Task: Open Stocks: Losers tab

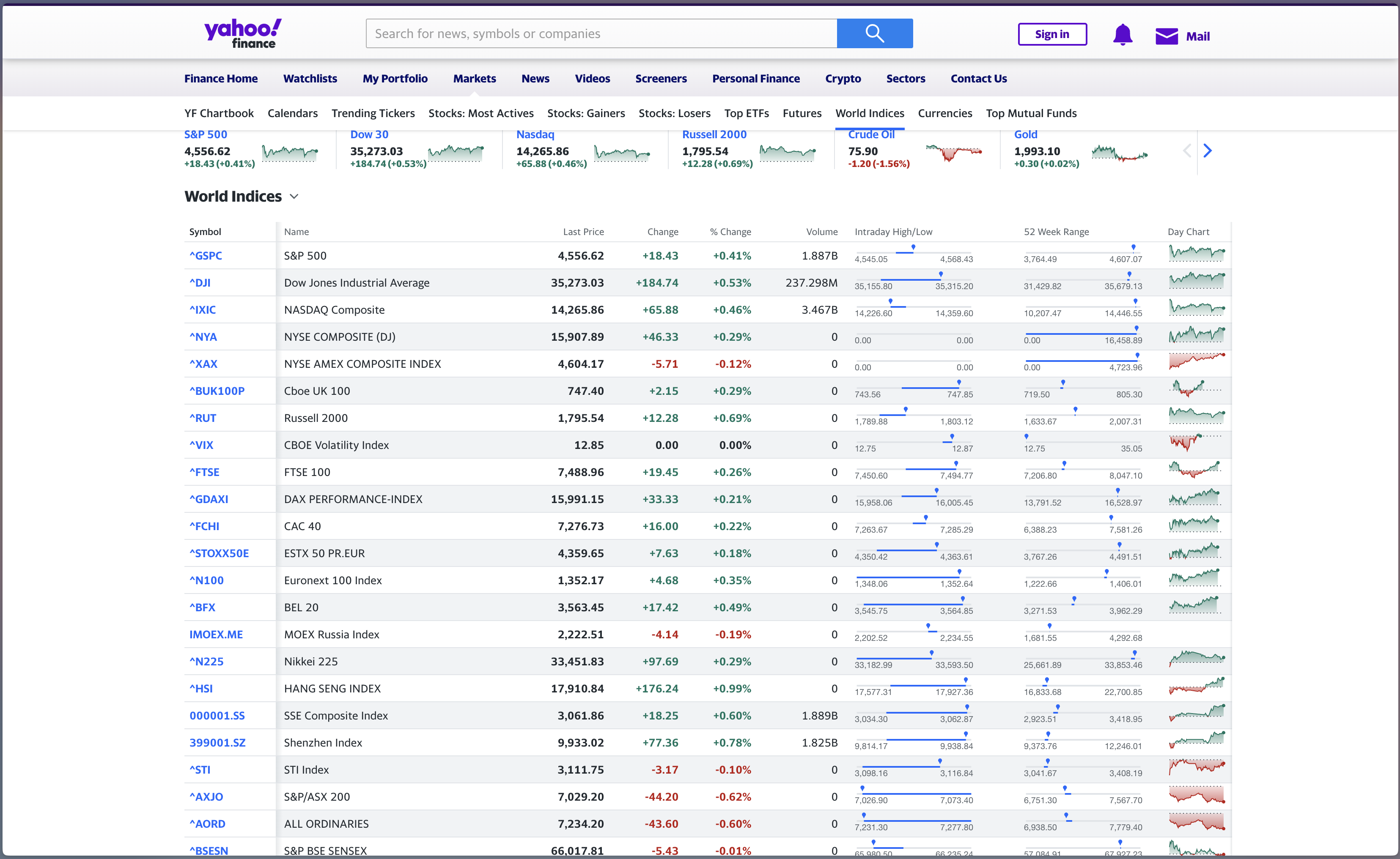Action: pos(674,113)
